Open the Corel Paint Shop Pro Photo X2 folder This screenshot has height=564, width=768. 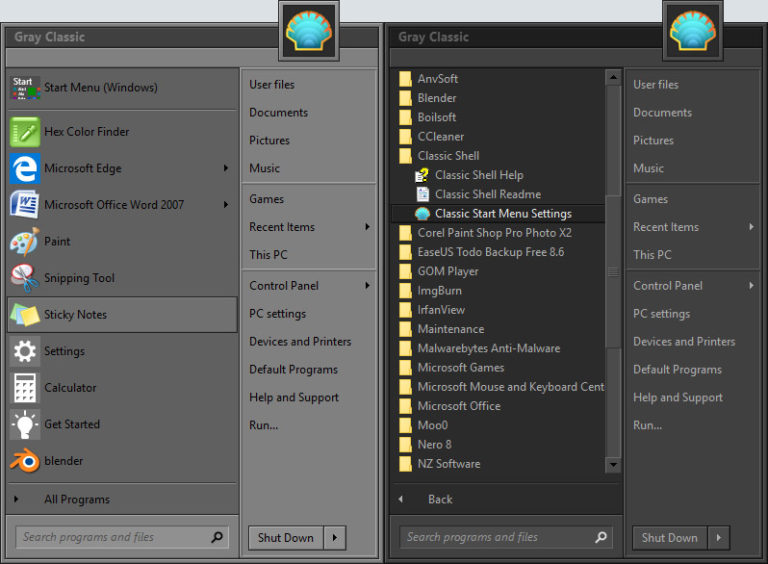click(494, 233)
